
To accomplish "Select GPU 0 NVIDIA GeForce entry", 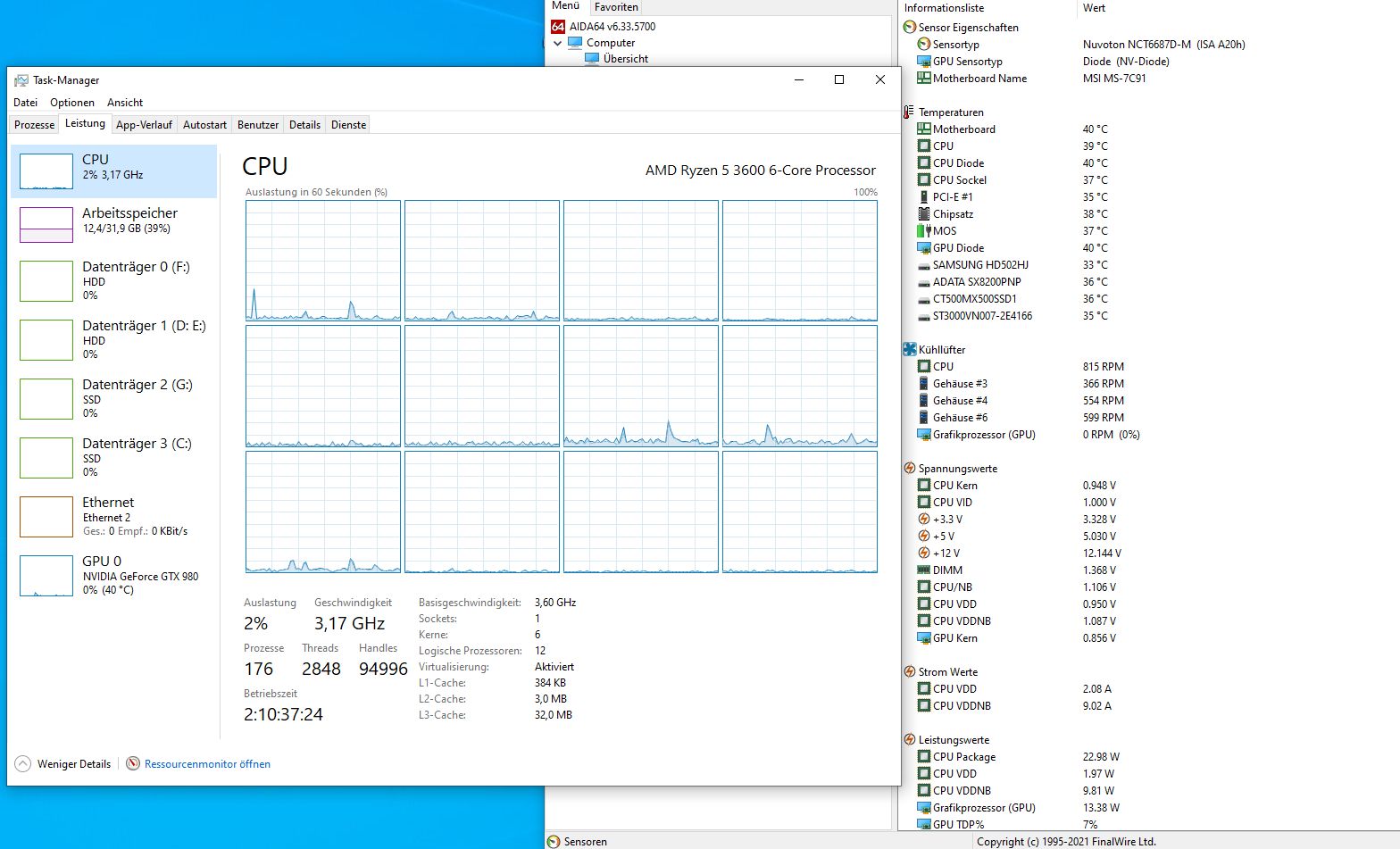I will click(114, 575).
